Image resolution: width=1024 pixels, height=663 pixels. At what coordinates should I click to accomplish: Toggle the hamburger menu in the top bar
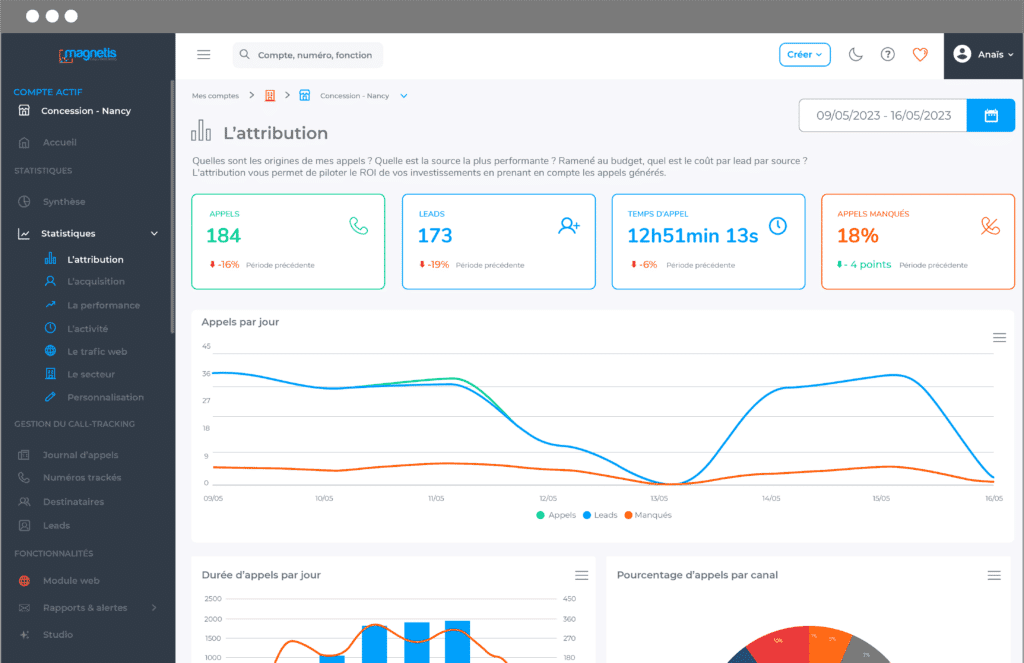[204, 55]
